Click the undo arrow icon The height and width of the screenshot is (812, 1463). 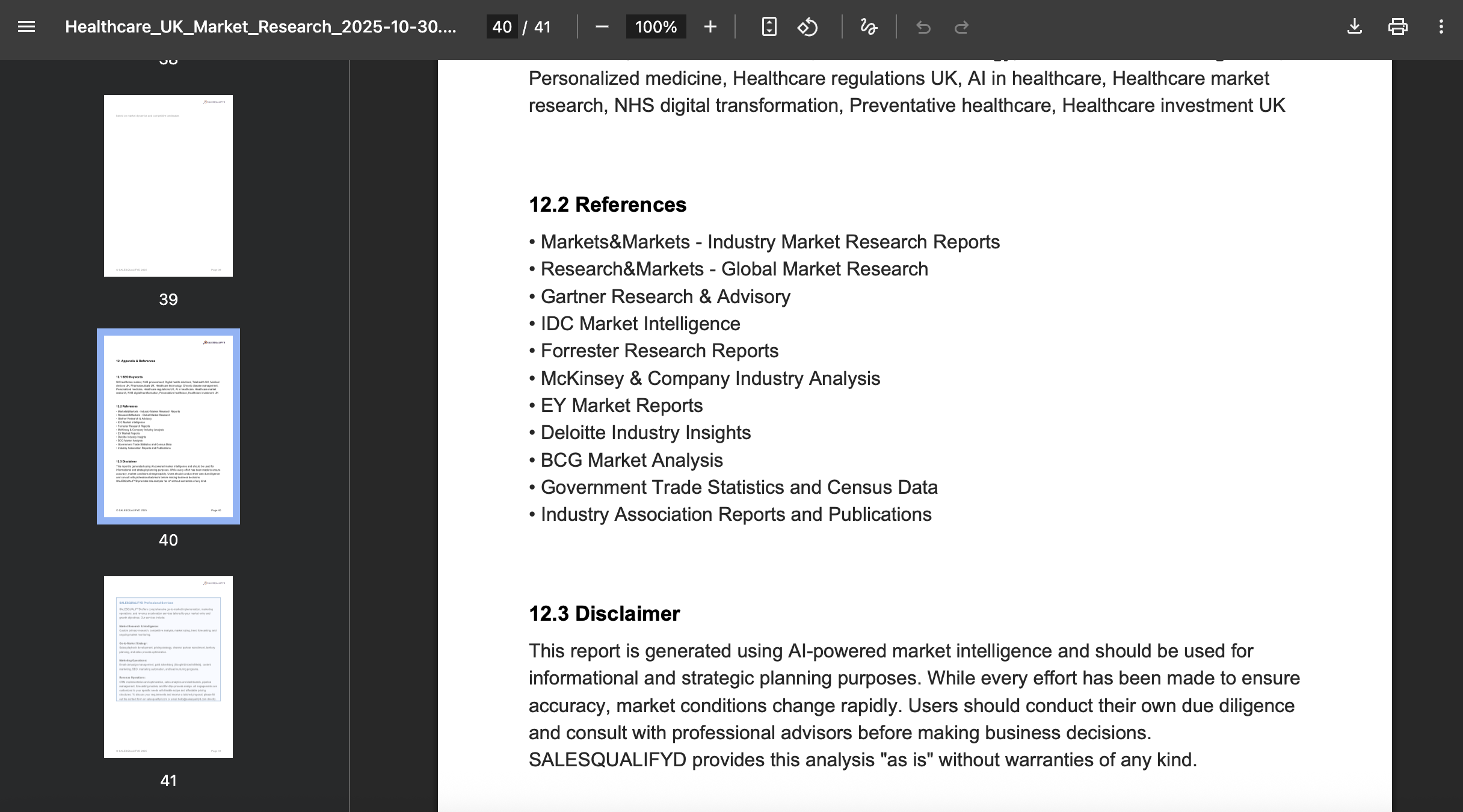(923, 27)
